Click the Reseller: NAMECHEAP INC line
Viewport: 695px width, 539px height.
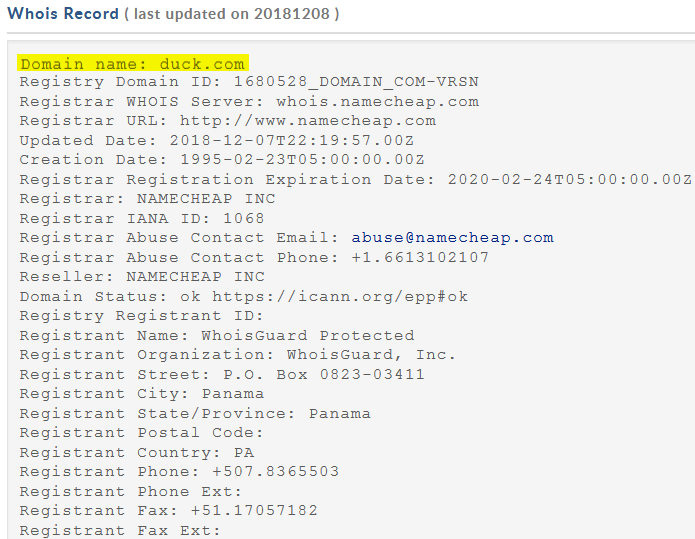click(x=142, y=277)
